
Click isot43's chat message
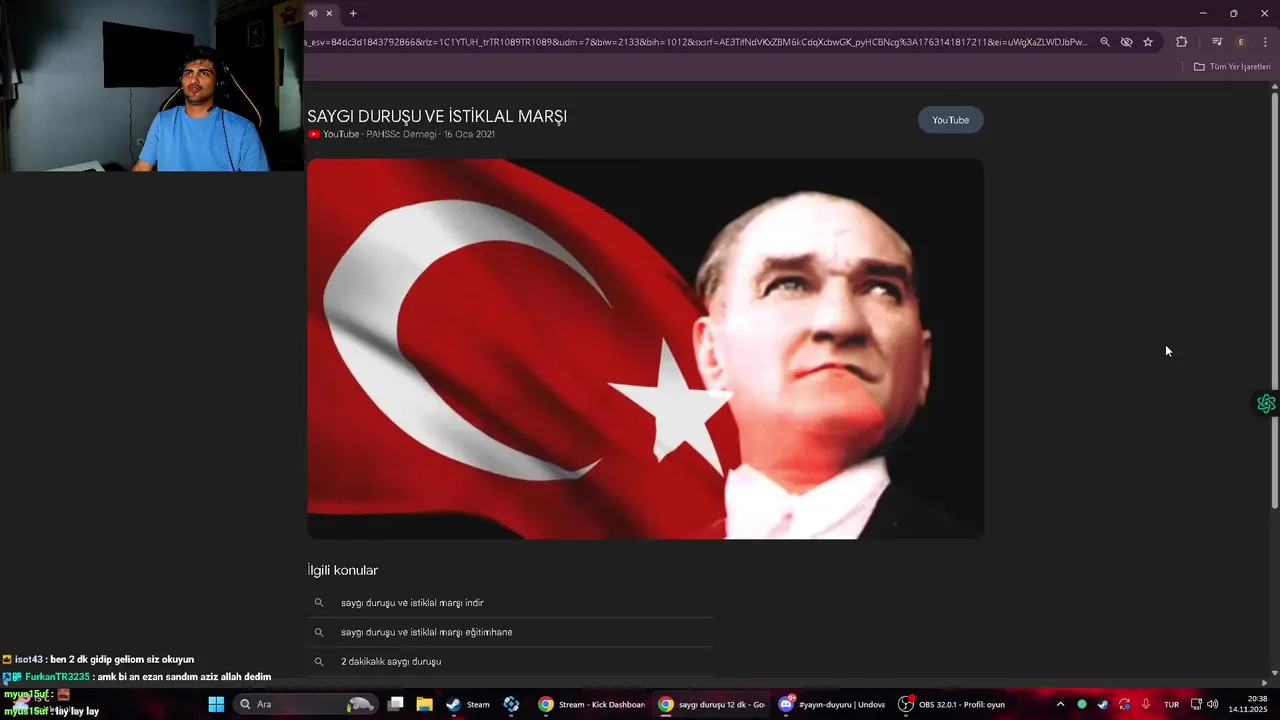[x=98, y=659]
